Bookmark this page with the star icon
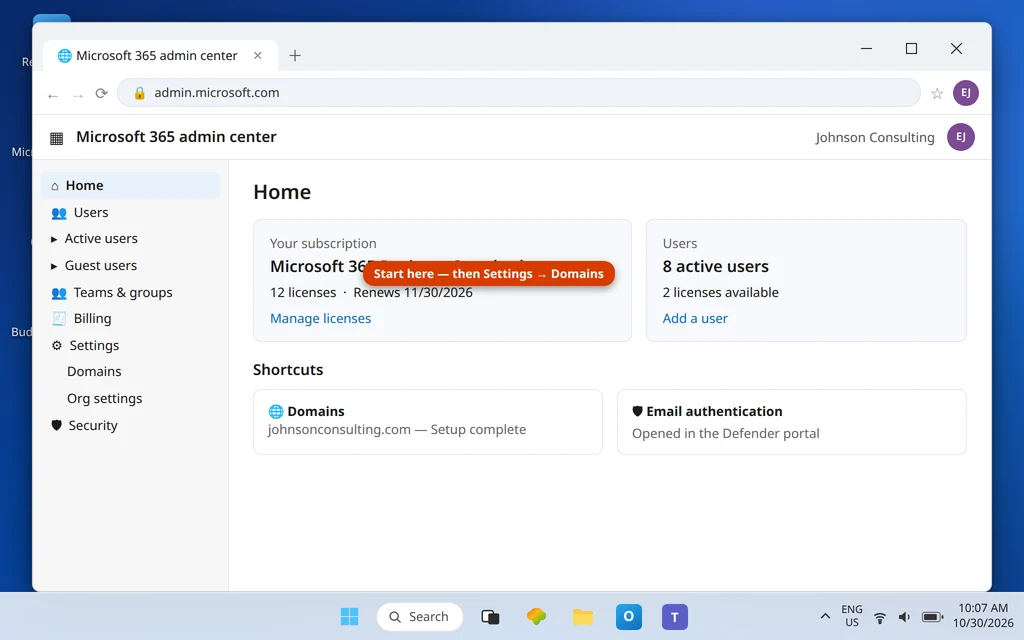The height and width of the screenshot is (640, 1024). pyautogui.click(x=937, y=93)
